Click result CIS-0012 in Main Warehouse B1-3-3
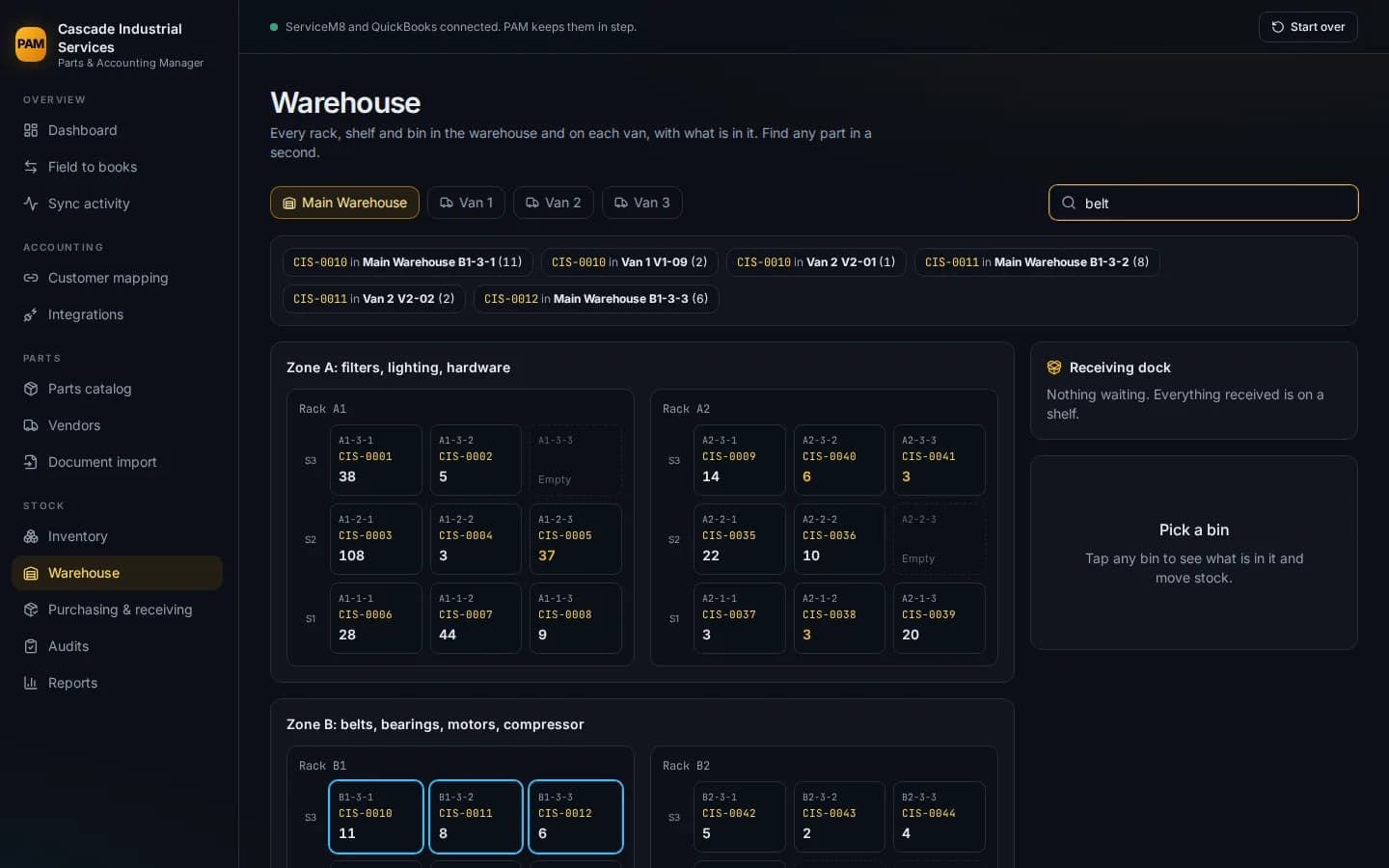Viewport: 1389px width, 868px height. tap(596, 299)
